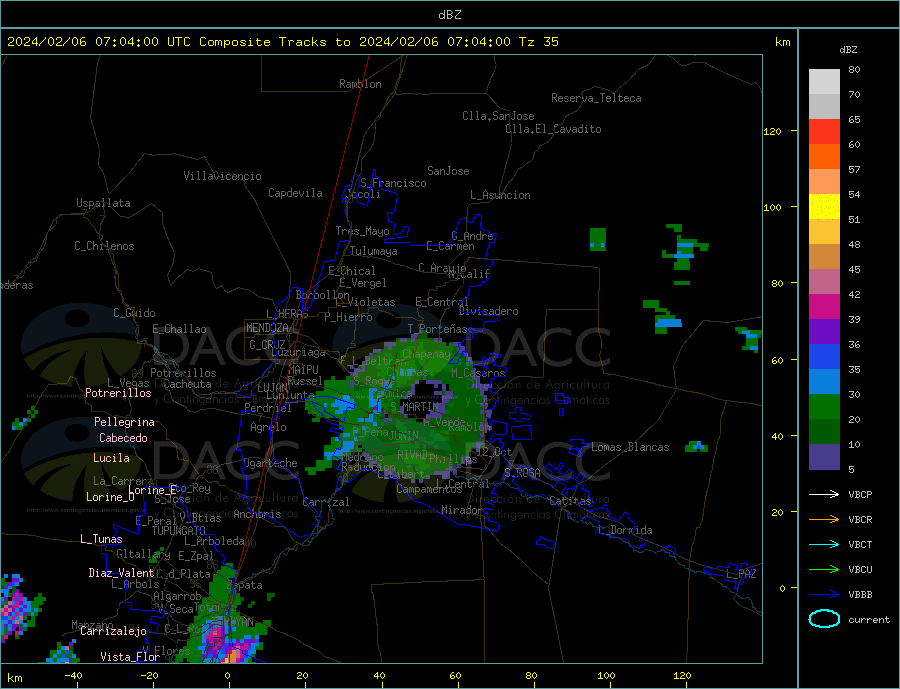
Task: Click the bright green 20 dBZ legend swatch
Action: [x=824, y=407]
